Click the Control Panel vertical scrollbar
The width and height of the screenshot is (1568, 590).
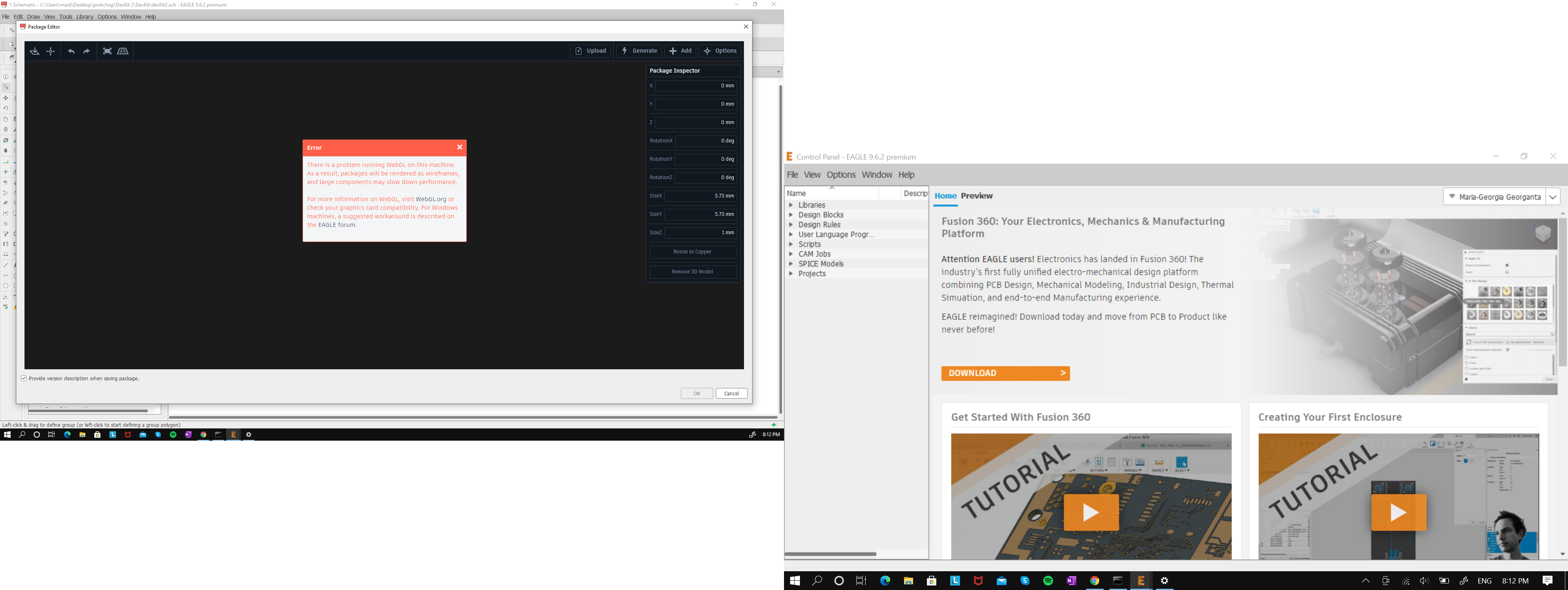click(x=1563, y=292)
